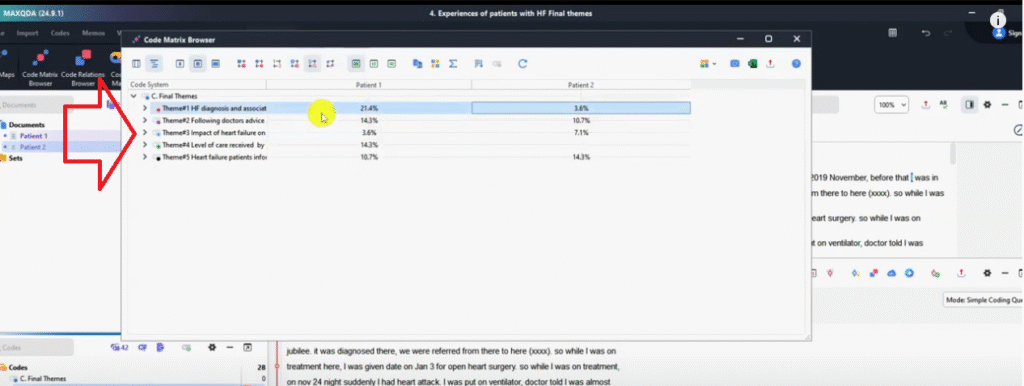The width and height of the screenshot is (1024, 386).
Task: Select the Patient 2 document
Action: [33, 147]
